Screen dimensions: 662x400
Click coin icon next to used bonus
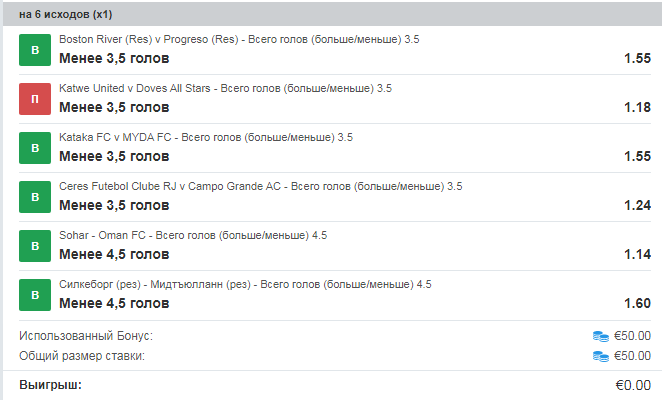tap(600, 336)
